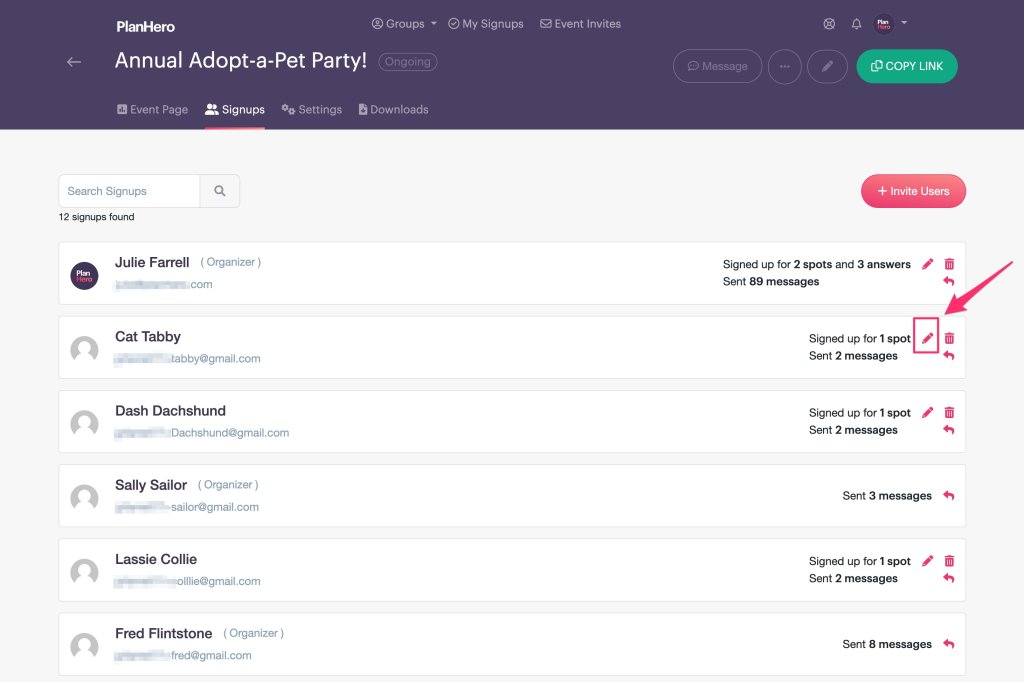This screenshot has height=682, width=1024.
Task: Click the text "12 signups found"
Action: (97, 217)
